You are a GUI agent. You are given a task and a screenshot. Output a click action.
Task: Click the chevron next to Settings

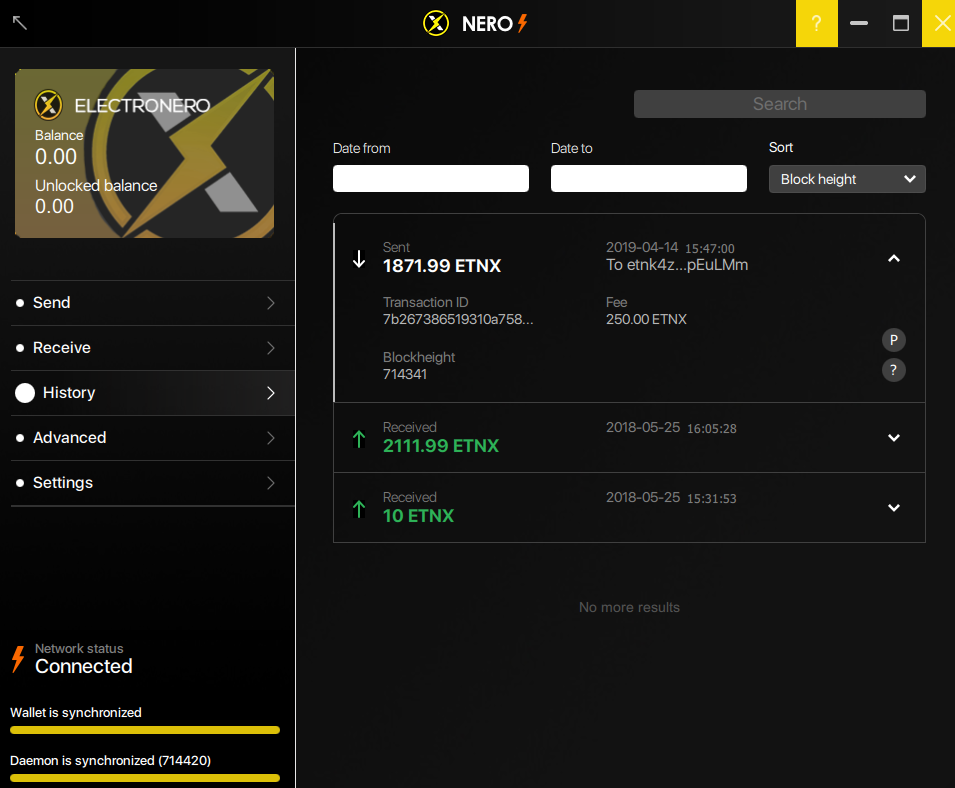pyautogui.click(x=271, y=483)
